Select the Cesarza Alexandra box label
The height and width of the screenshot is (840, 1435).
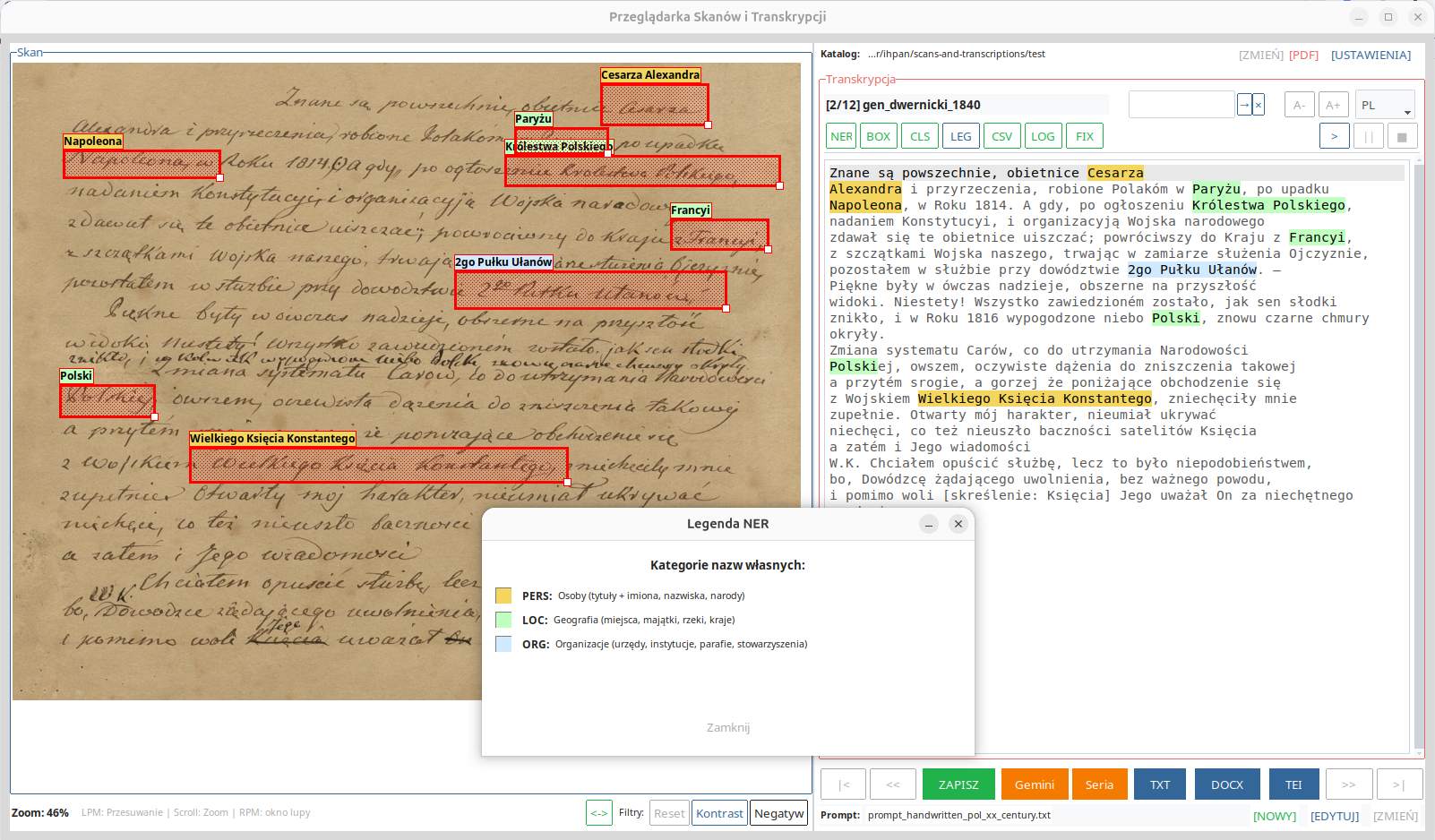click(x=650, y=75)
